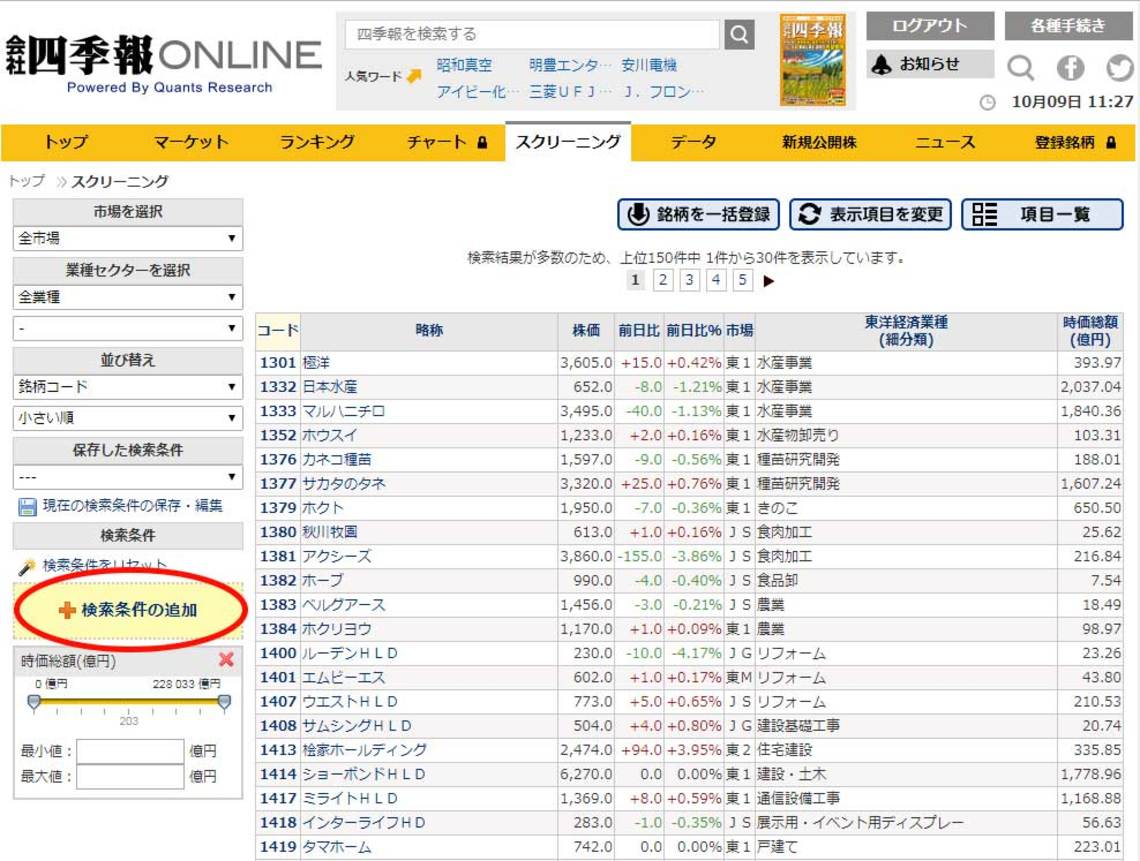
Task: Open the 各種手続き button
Action: click(x=1069, y=26)
